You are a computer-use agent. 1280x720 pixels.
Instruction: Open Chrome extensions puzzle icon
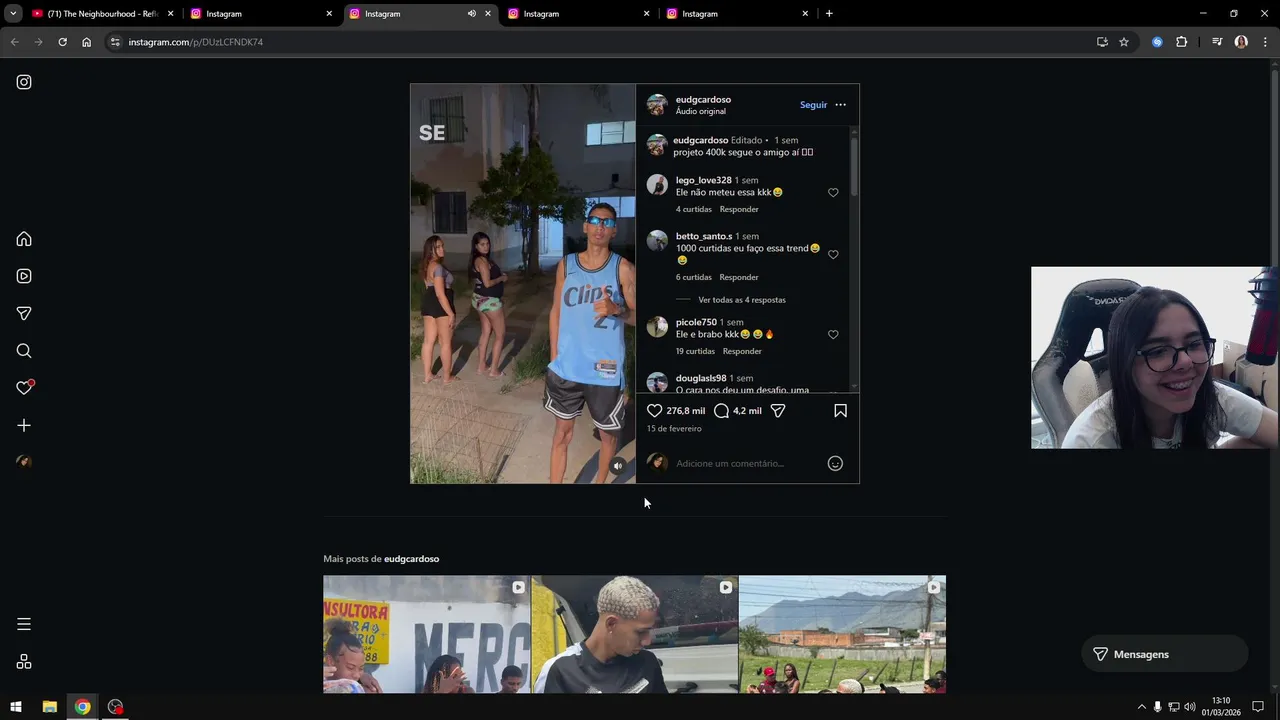coord(1181,42)
